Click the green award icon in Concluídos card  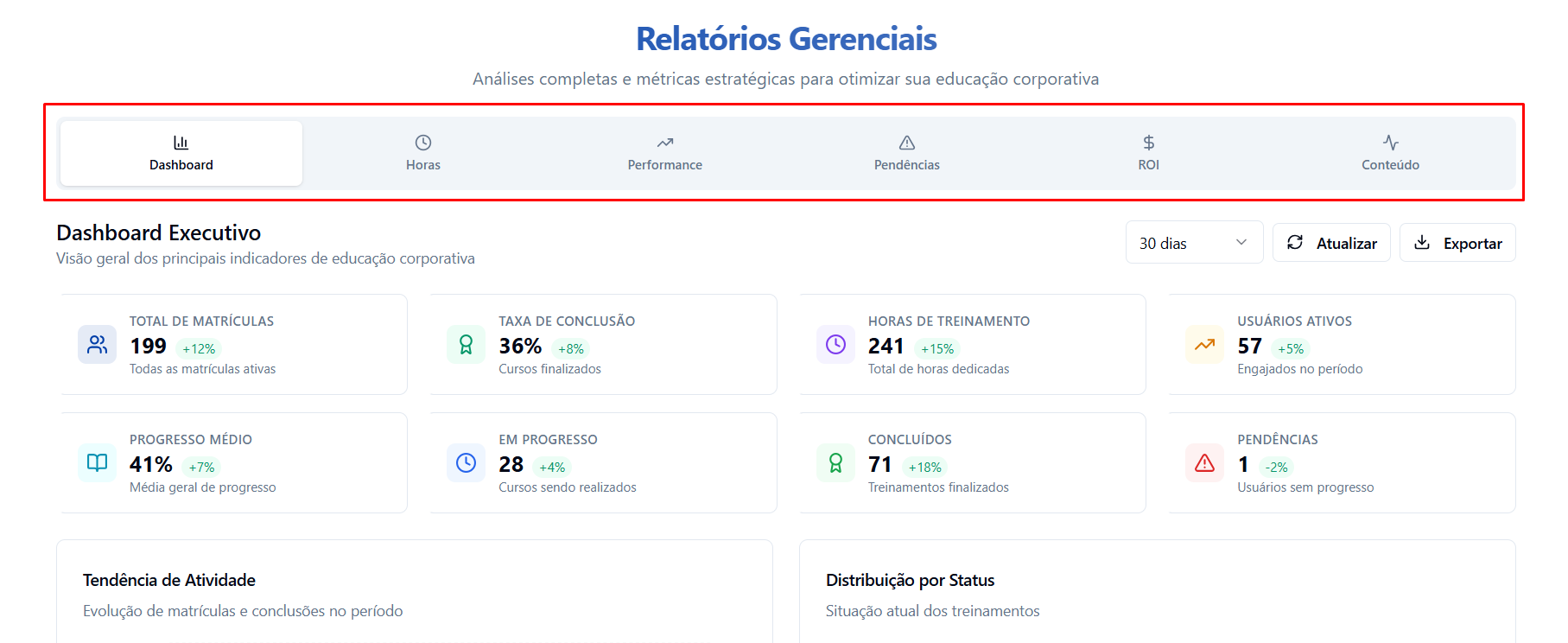[x=835, y=463]
